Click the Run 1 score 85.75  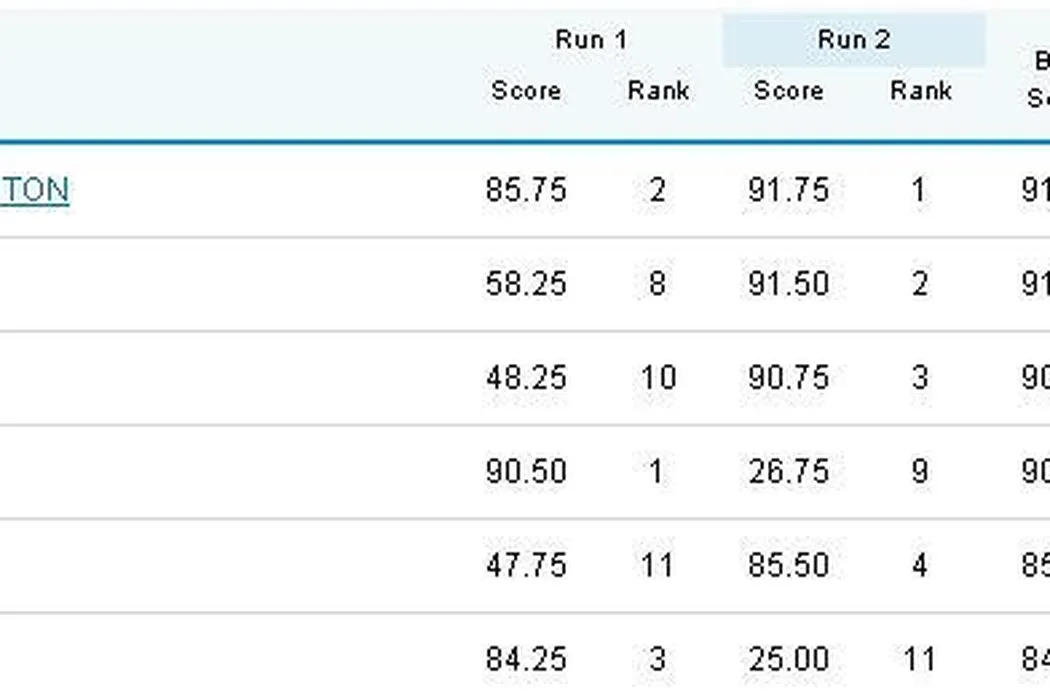[x=526, y=190]
